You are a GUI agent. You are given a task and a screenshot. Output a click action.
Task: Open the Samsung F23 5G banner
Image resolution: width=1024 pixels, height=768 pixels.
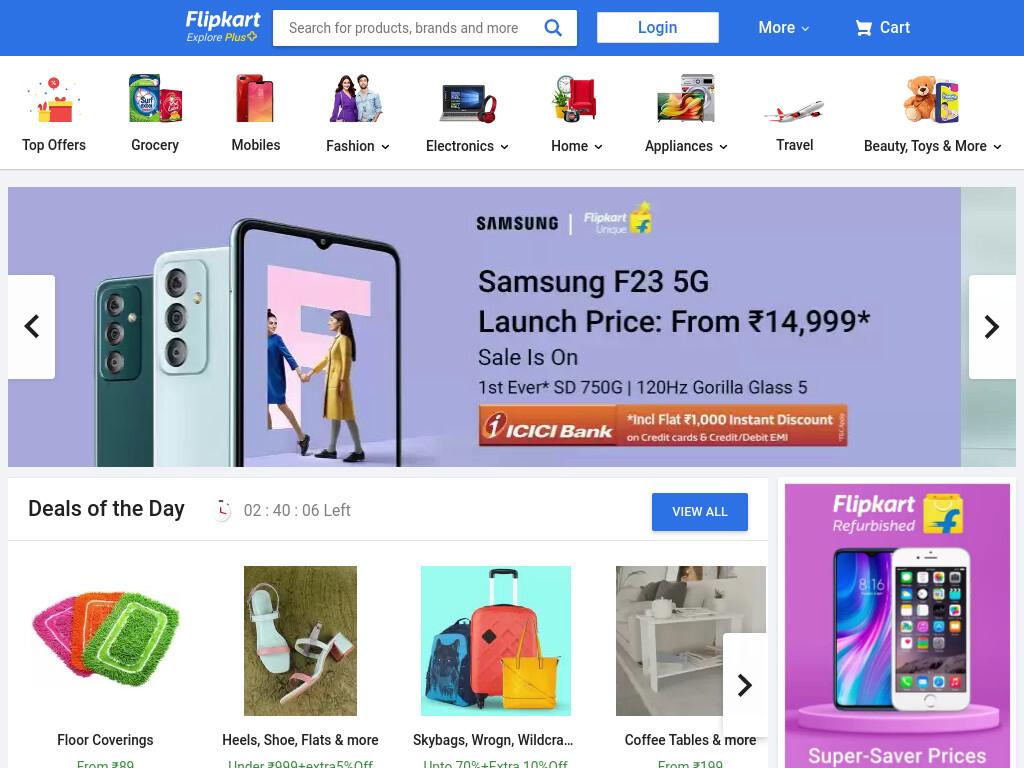(x=484, y=327)
